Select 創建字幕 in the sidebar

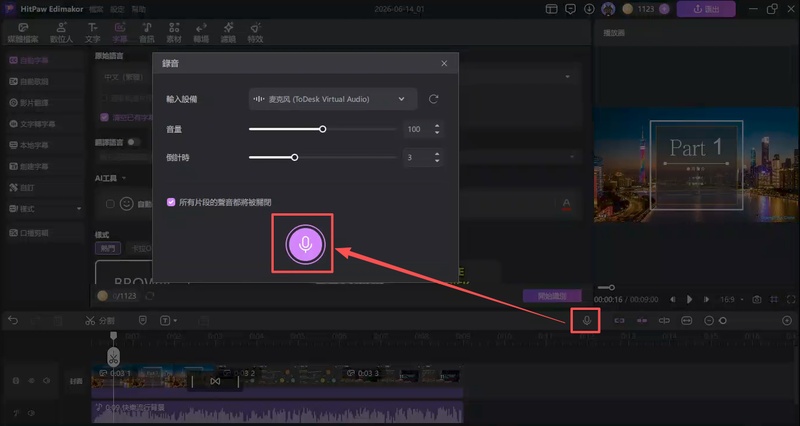click(43, 166)
